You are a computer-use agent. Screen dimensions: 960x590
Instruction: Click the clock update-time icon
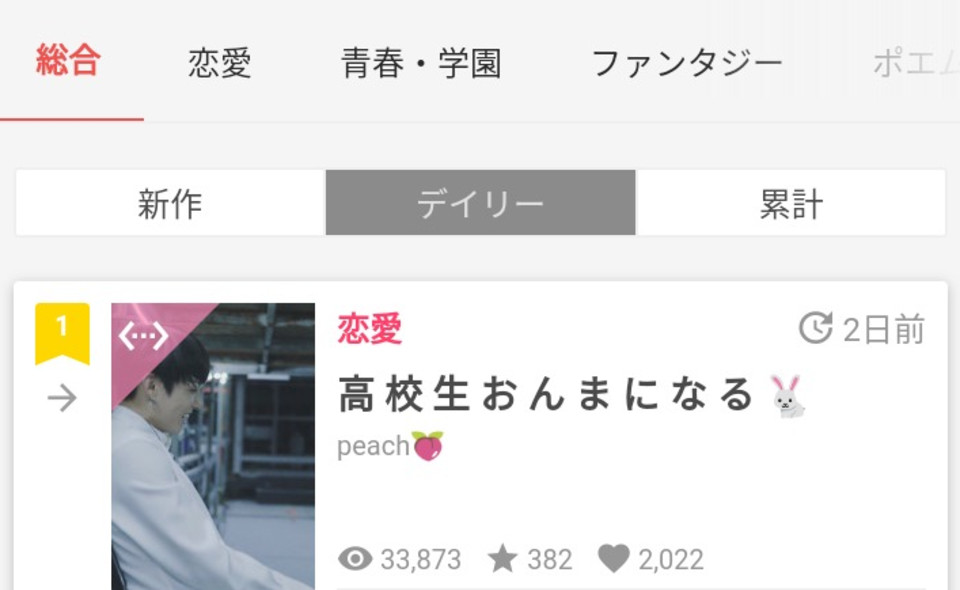816,328
